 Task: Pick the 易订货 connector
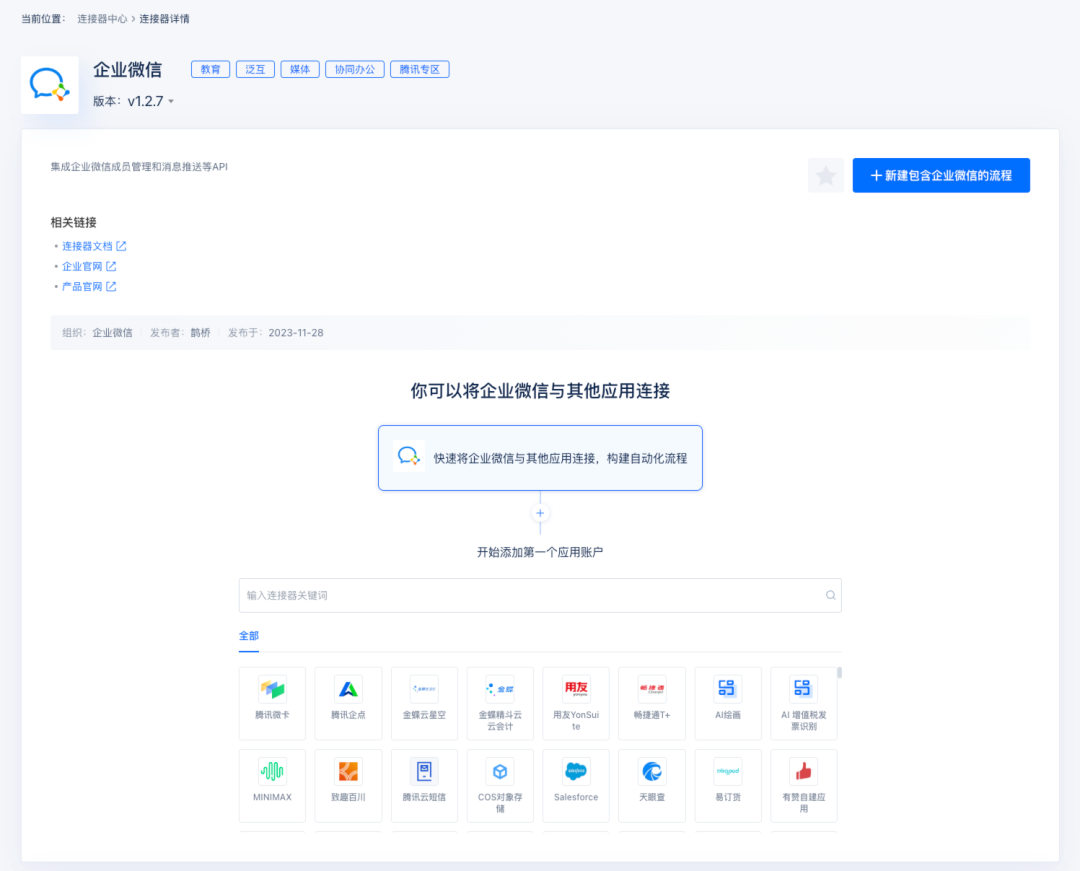pyautogui.click(x=728, y=786)
